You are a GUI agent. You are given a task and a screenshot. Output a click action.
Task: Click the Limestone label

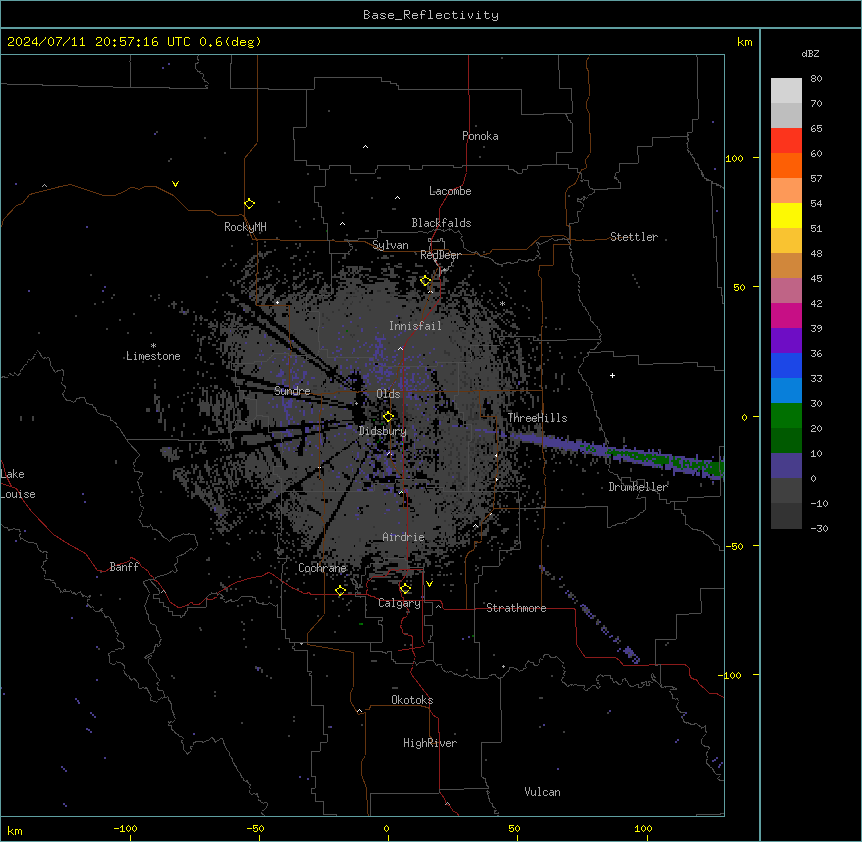click(x=153, y=356)
